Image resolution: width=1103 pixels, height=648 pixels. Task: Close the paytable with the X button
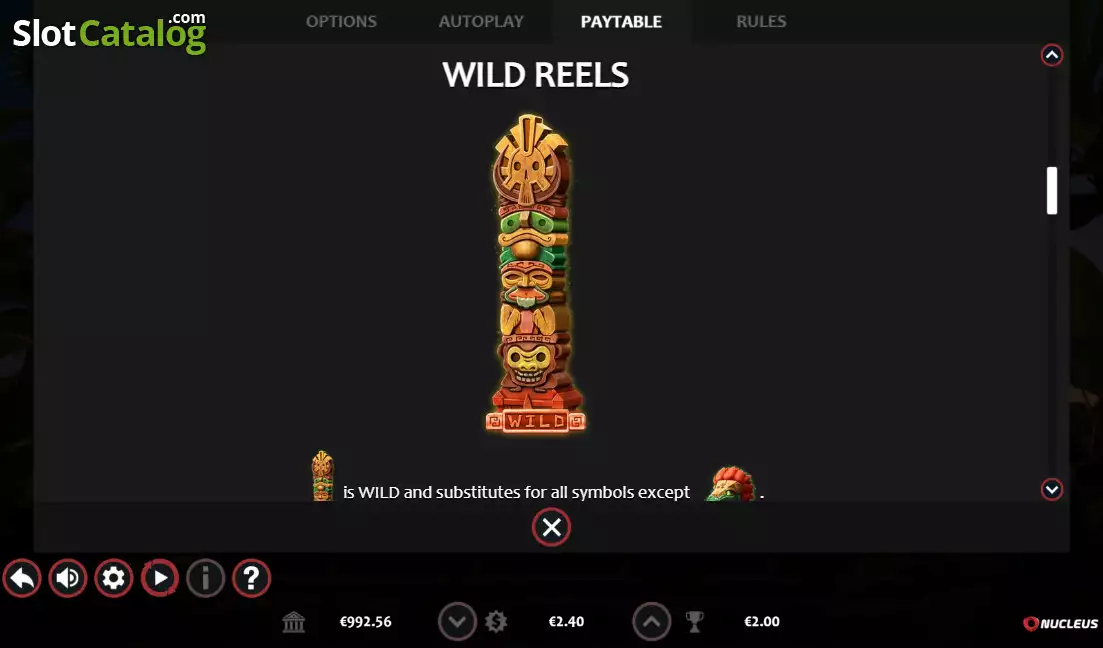click(552, 527)
